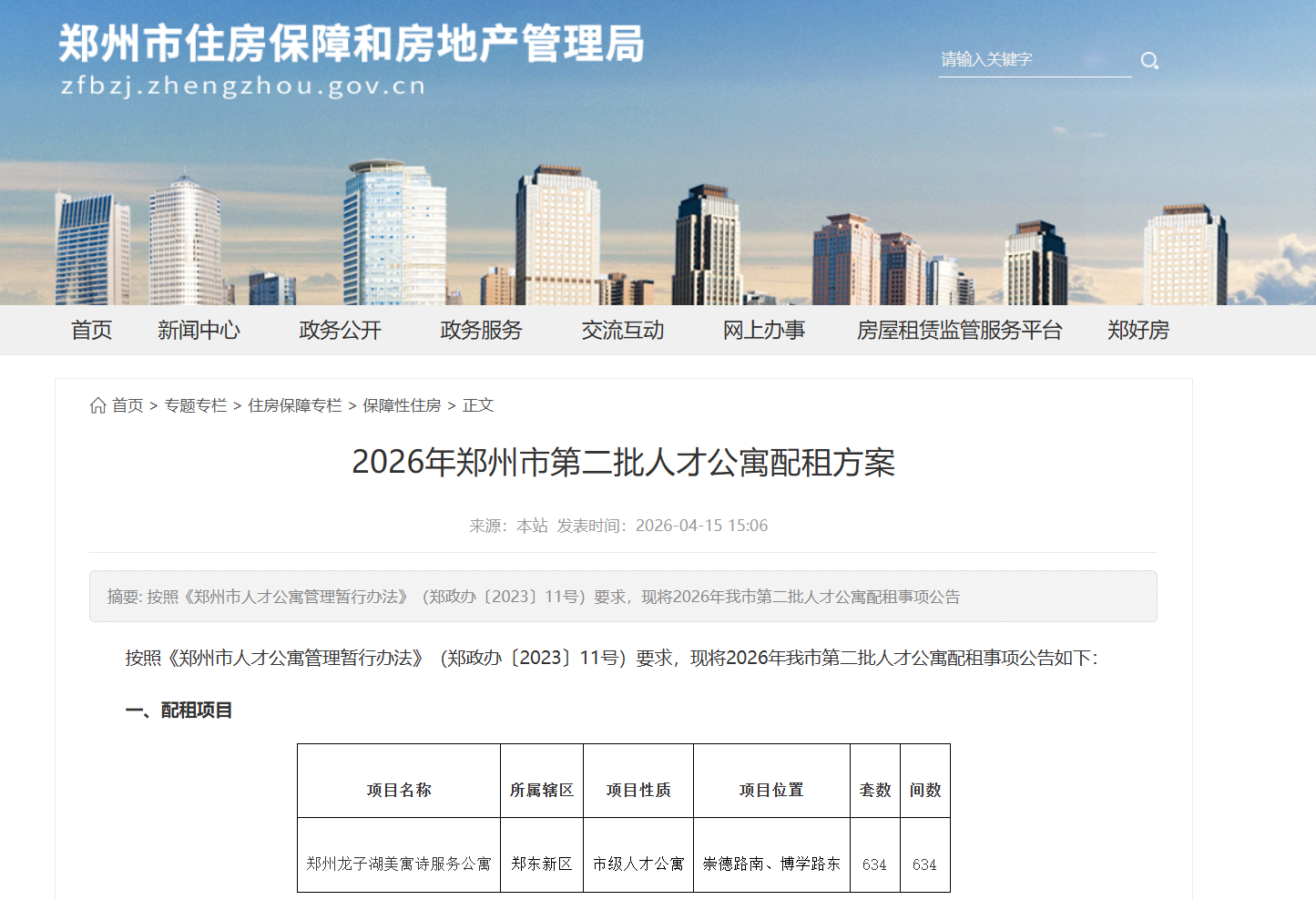Open the 新闻中心 menu item

[199, 330]
